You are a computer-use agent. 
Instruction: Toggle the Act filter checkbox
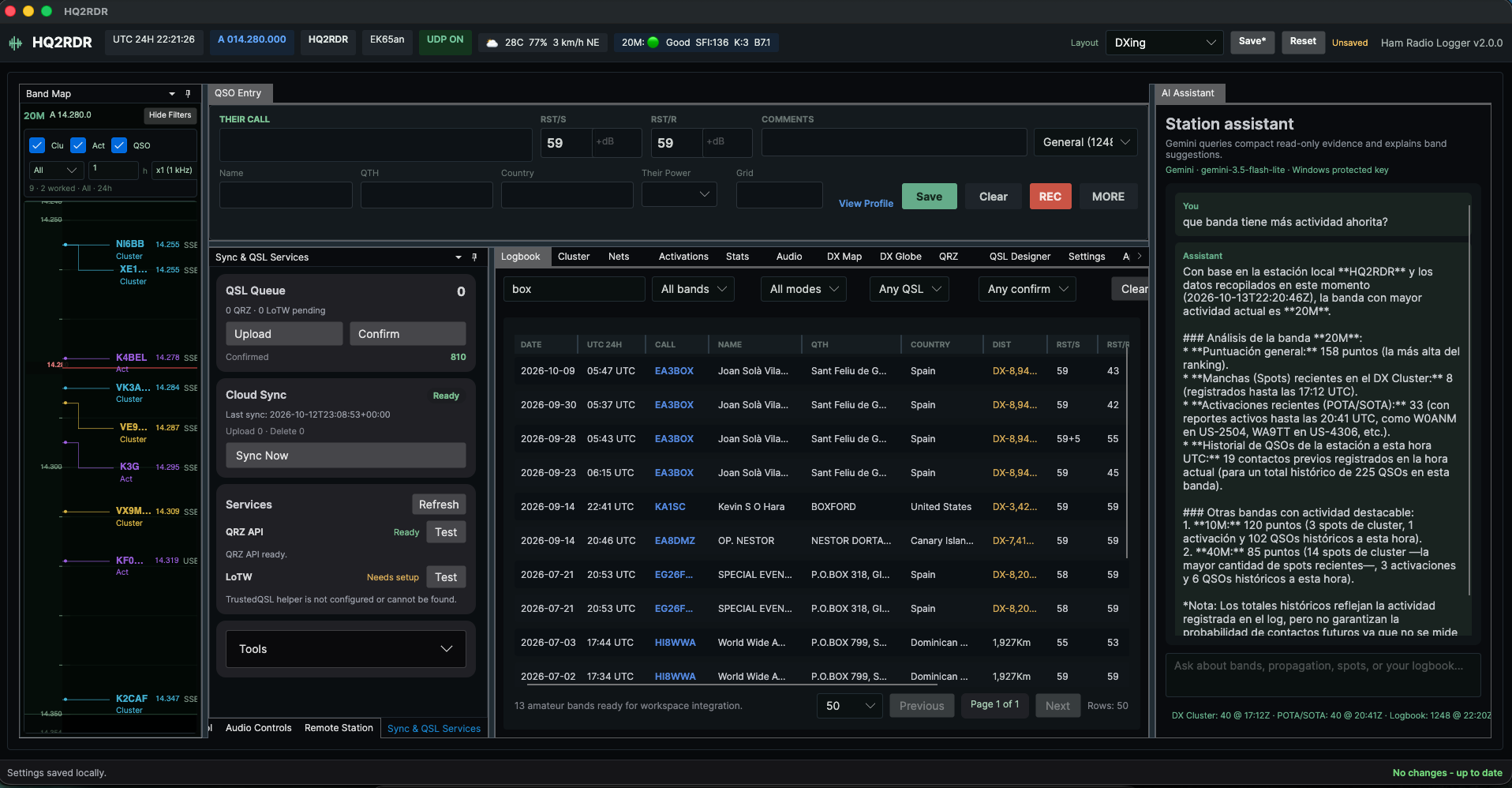click(78, 145)
